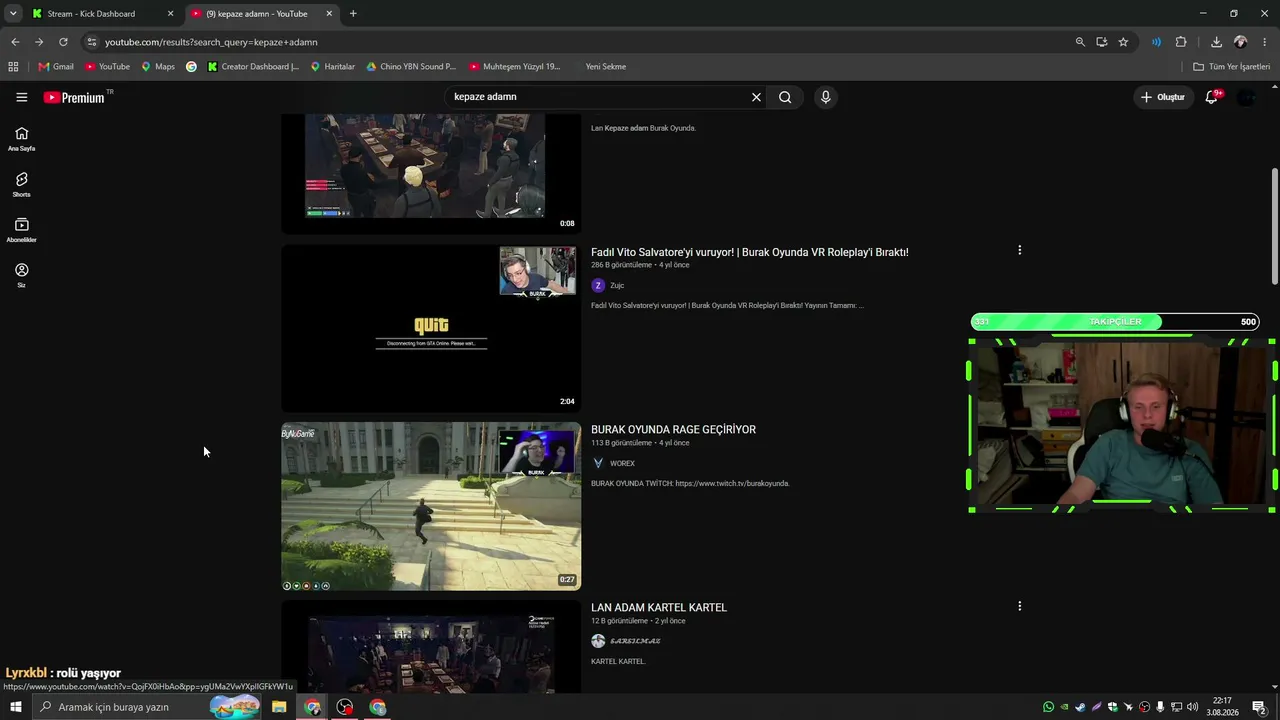Open the Windows Start menu
This screenshot has width=1280, height=720.
pyautogui.click(x=15, y=707)
